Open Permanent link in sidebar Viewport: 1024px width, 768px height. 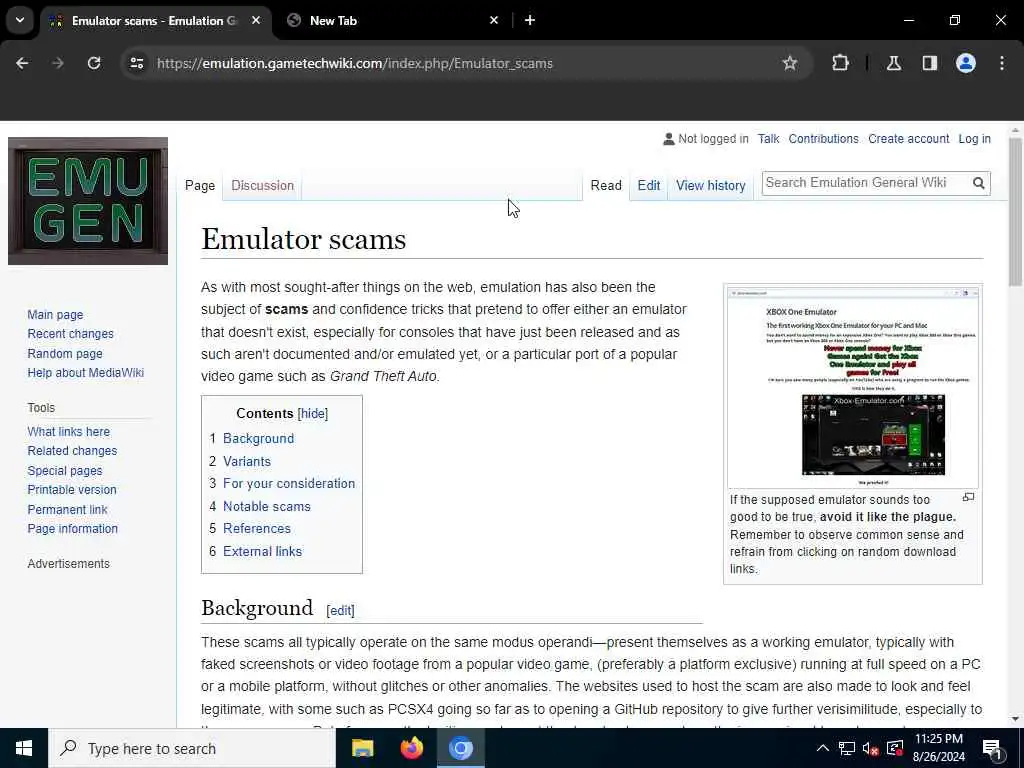click(67, 509)
